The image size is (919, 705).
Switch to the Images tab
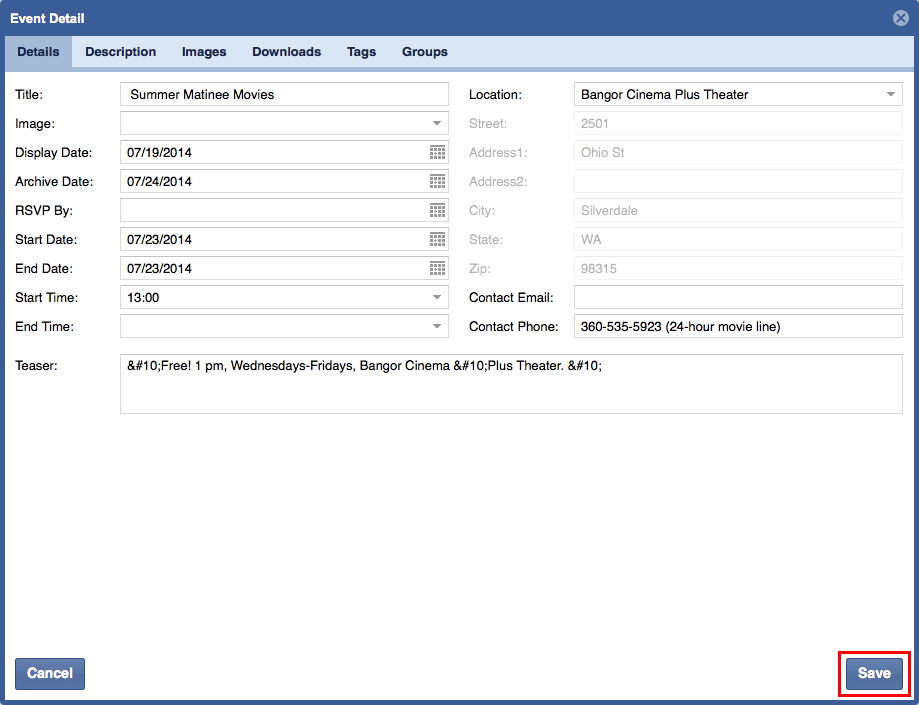[x=204, y=52]
